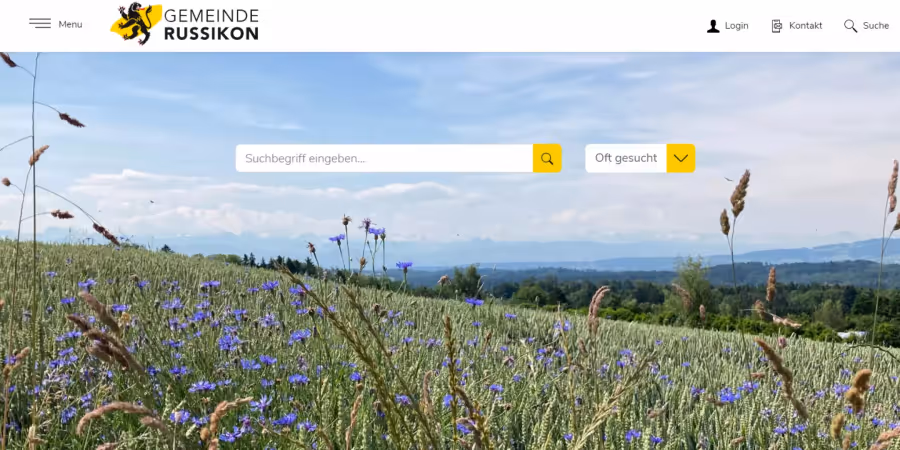
Task: Click the Oft gesucht label text
Action: (x=626, y=158)
